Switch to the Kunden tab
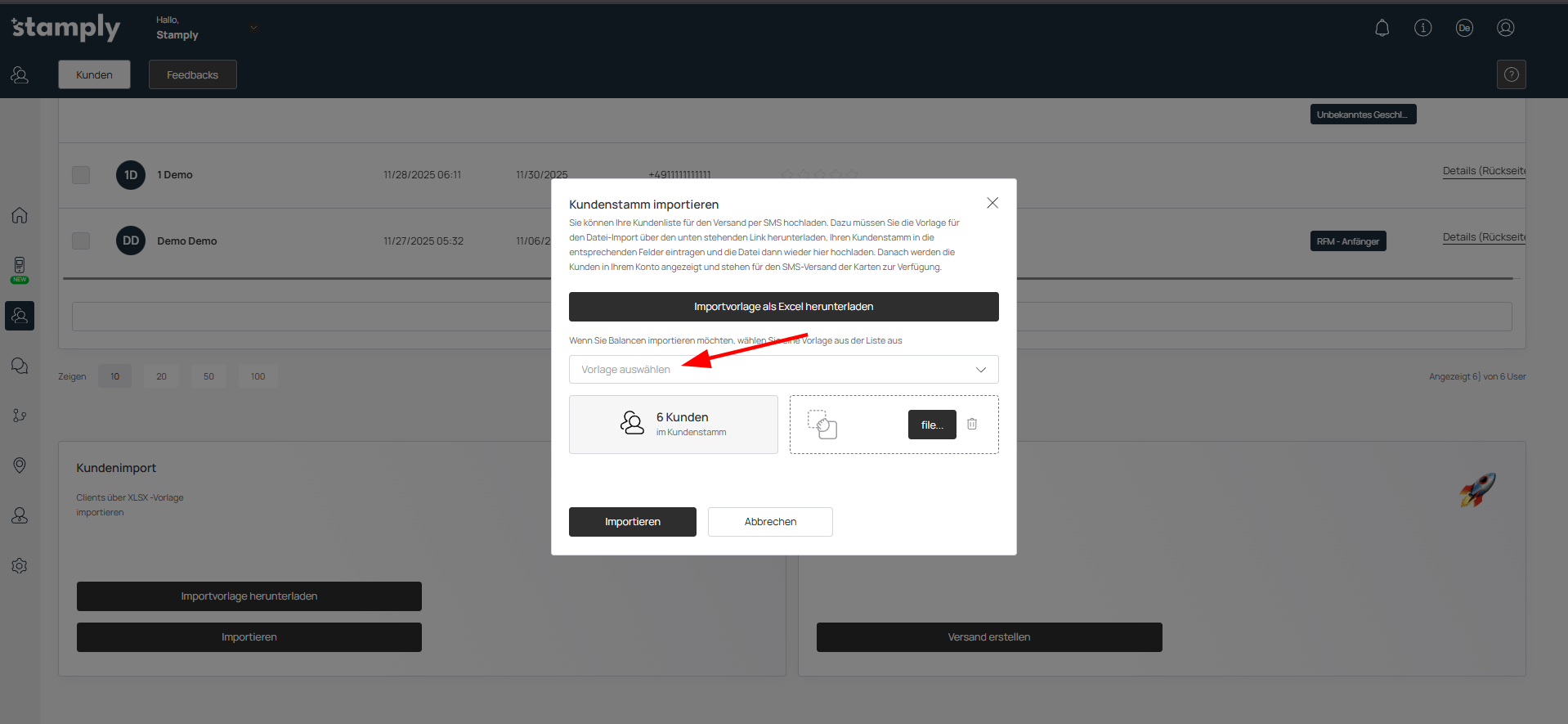Viewport: 1568px width, 724px height. pyautogui.click(x=94, y=74)
